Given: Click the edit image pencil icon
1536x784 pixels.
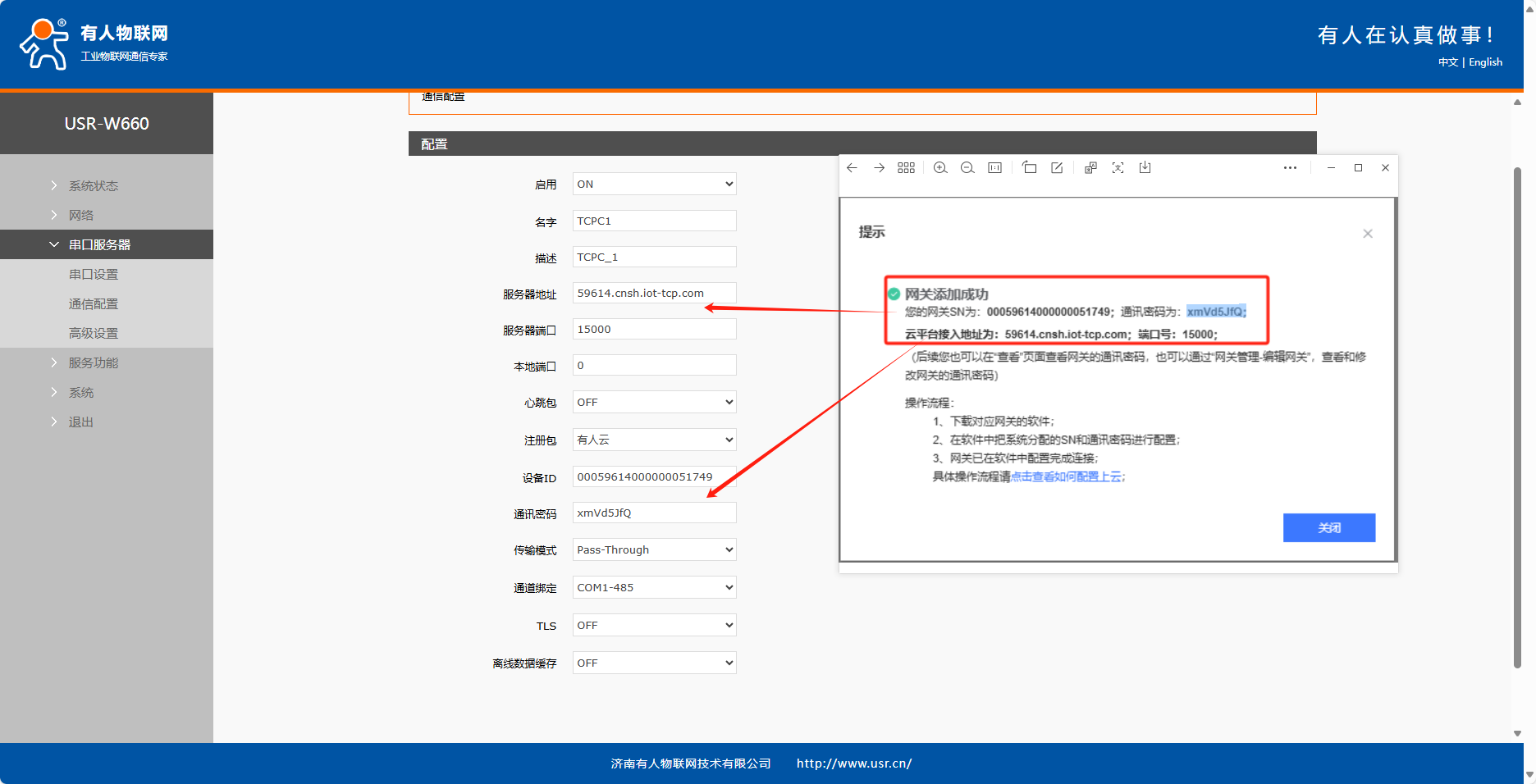Looking at the screenshot, I should pyautogui.click(x=1057, y=168).
